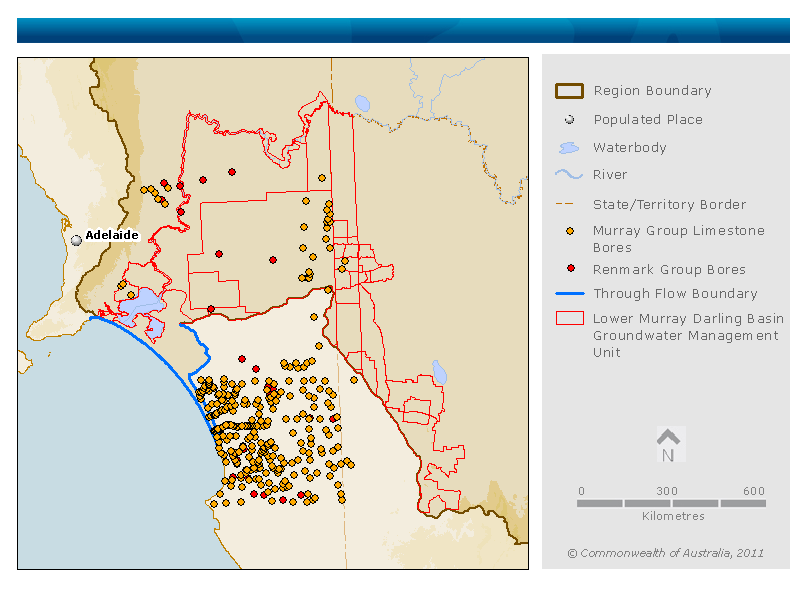Click the 'Kilometres' scale label
Screen dimensions: 790x594
point(673,516)
